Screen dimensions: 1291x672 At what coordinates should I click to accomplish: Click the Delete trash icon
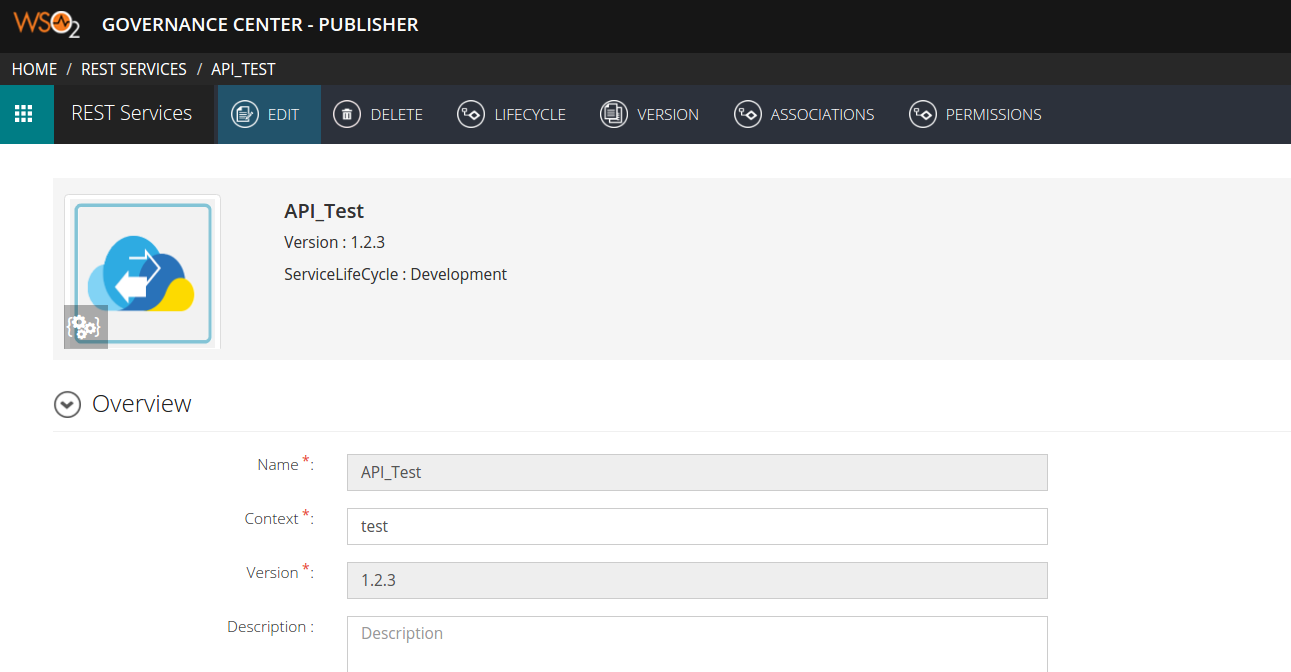click(347, 114)
